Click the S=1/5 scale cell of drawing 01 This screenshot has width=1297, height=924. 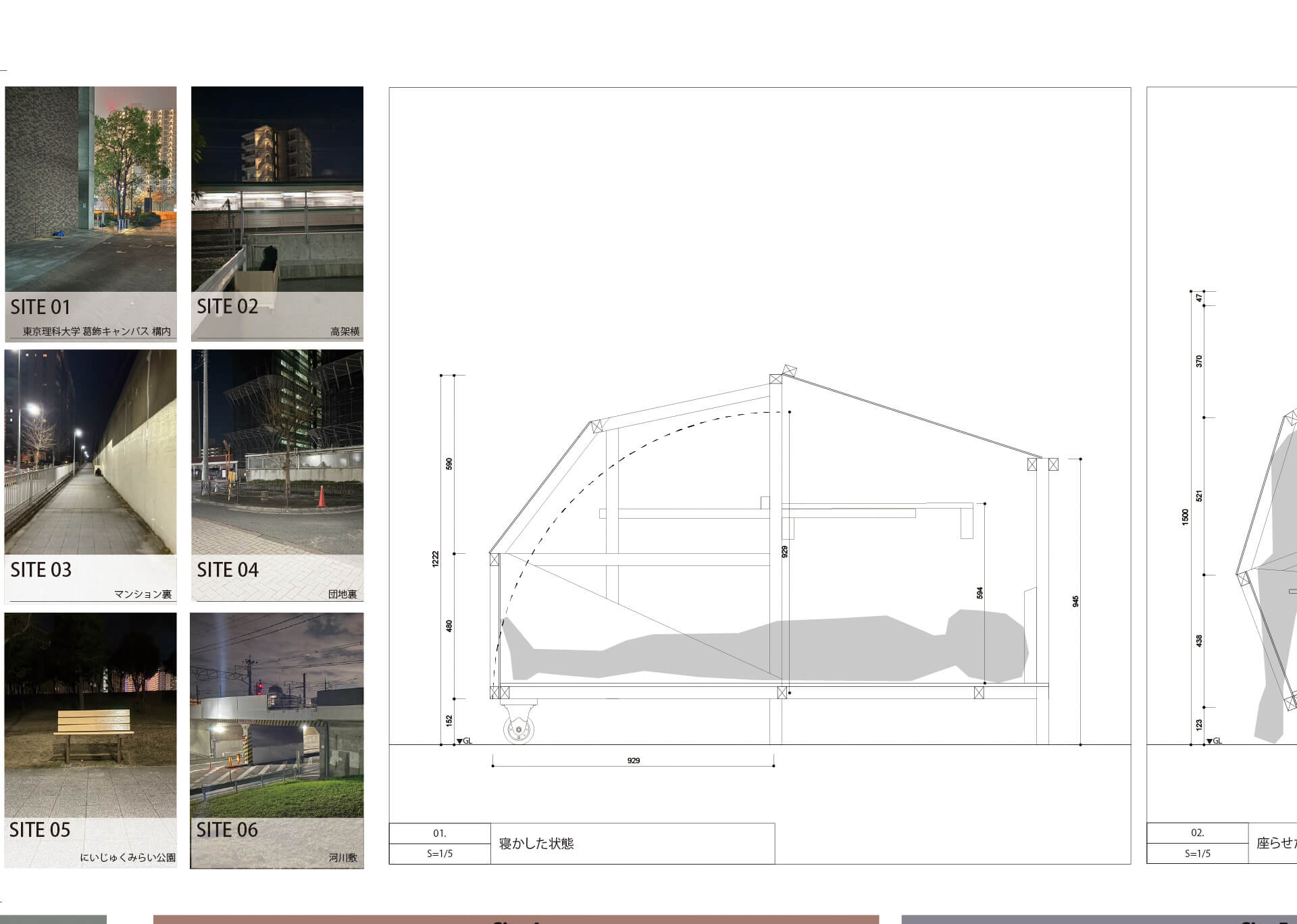pos(440,854)
